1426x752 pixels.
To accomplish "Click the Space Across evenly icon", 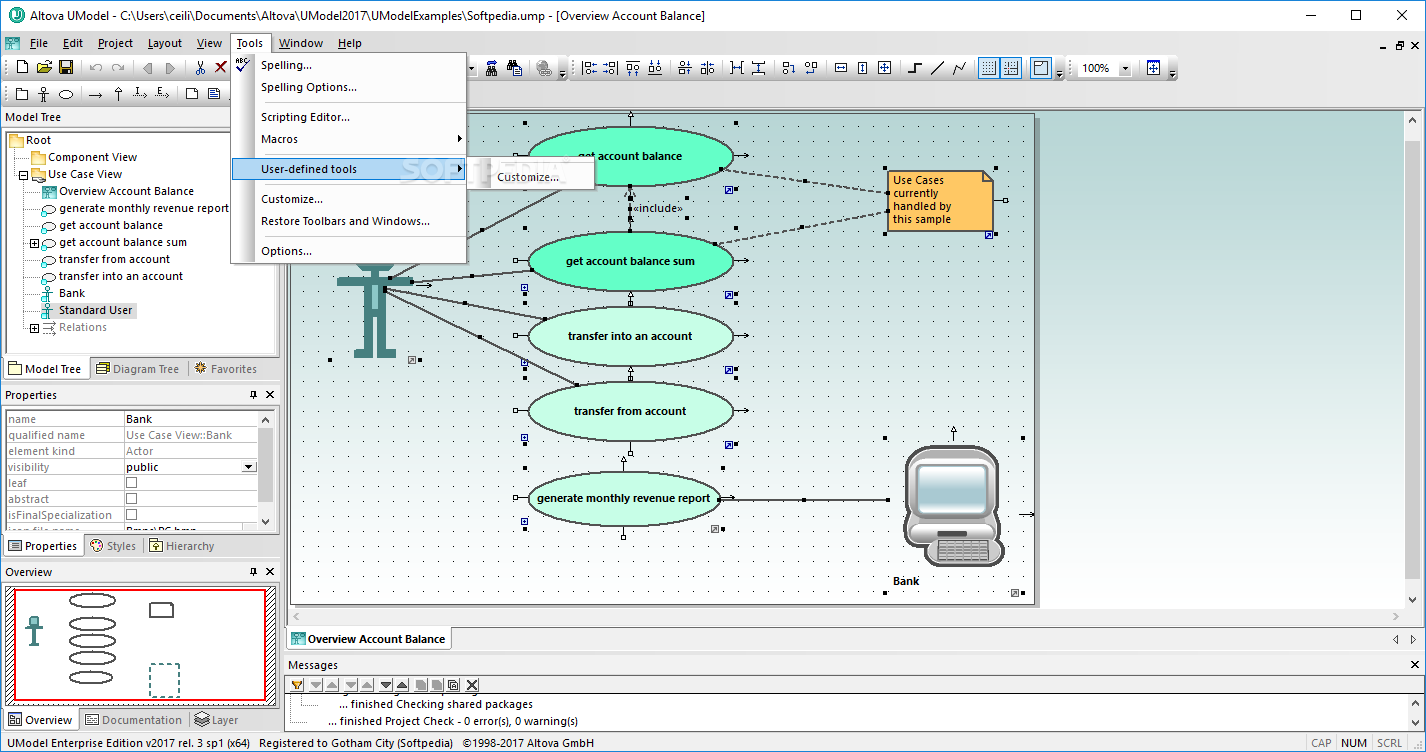I will 737,68.
